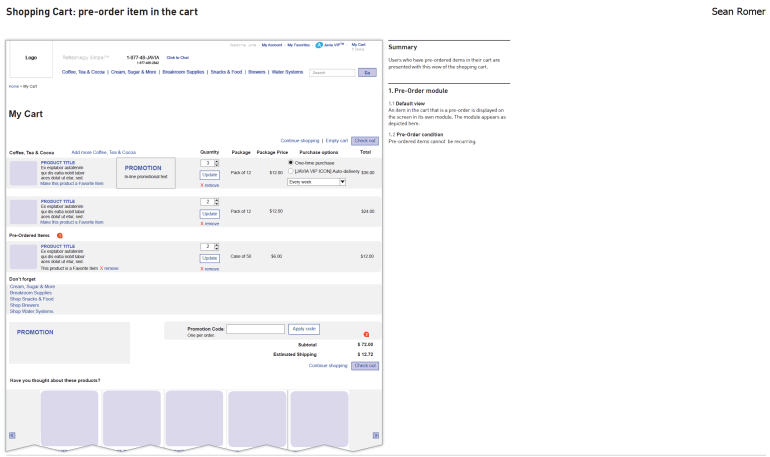
Task: Click the Apply code button
Action: click(x=303, y=328)
